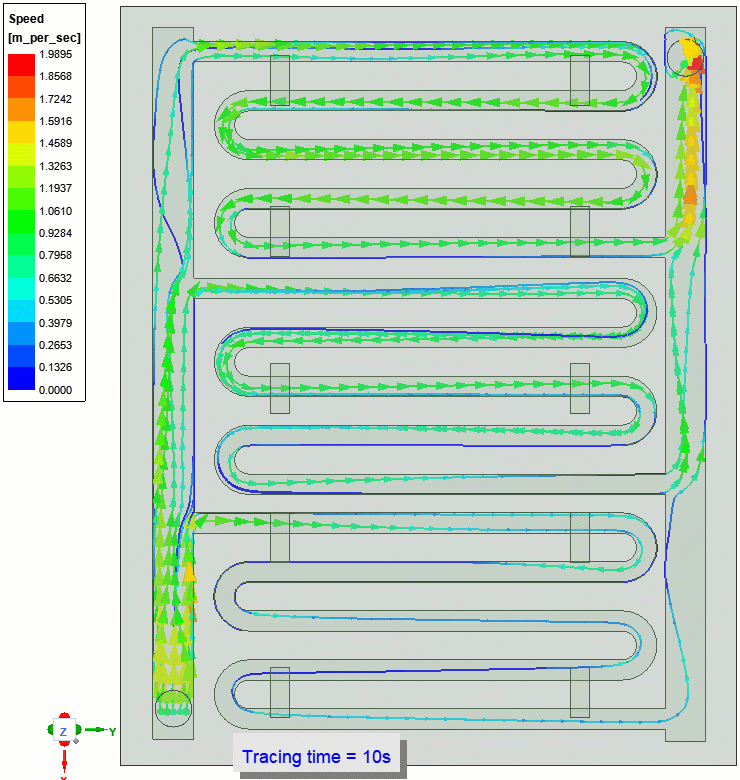The height and width of the screenshot is (780, 740).
Task: Select the cyan 0.5305 legend color band
Action: (21, 289)
